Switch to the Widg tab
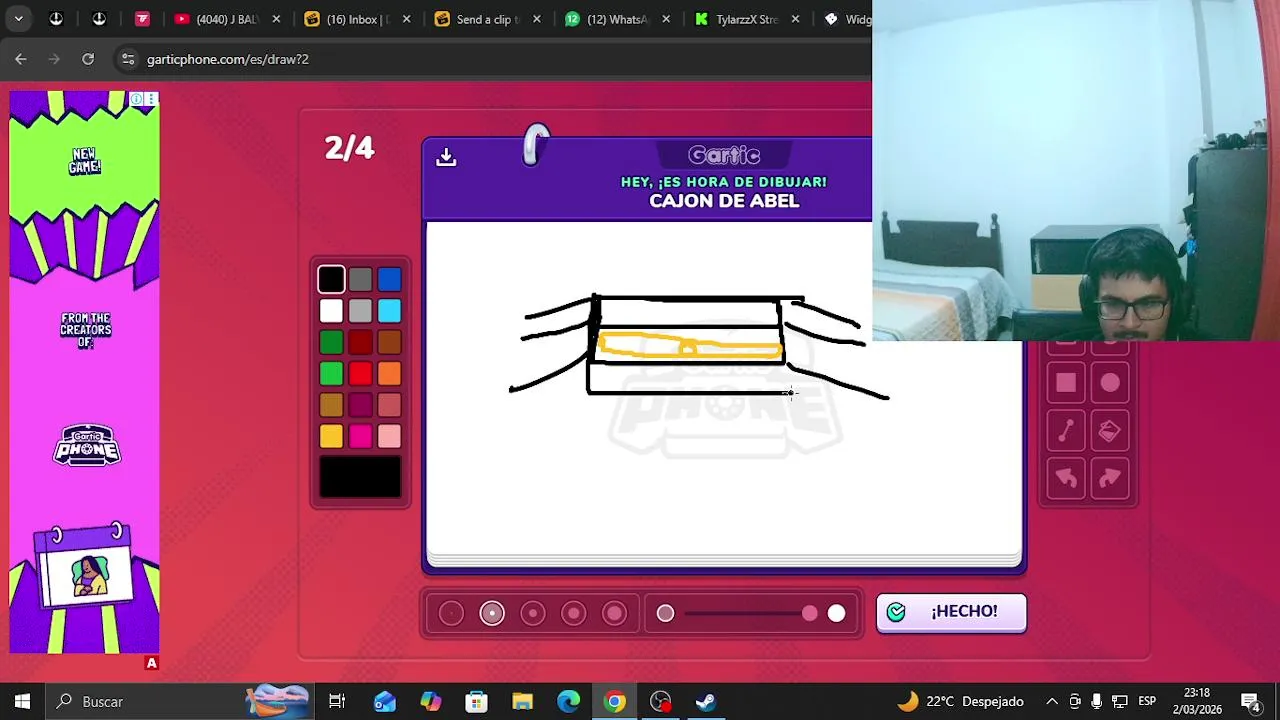The width and height of the screenshot is (1280, 720). [x=846, y=19]
